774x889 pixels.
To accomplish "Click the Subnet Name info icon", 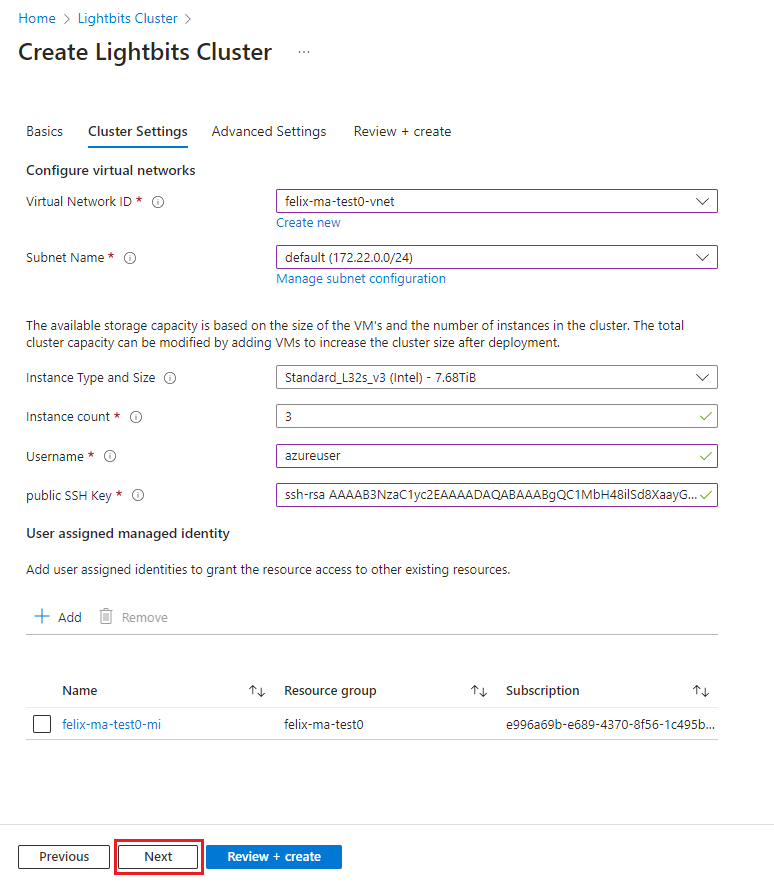I will click(x=130, y=258).
